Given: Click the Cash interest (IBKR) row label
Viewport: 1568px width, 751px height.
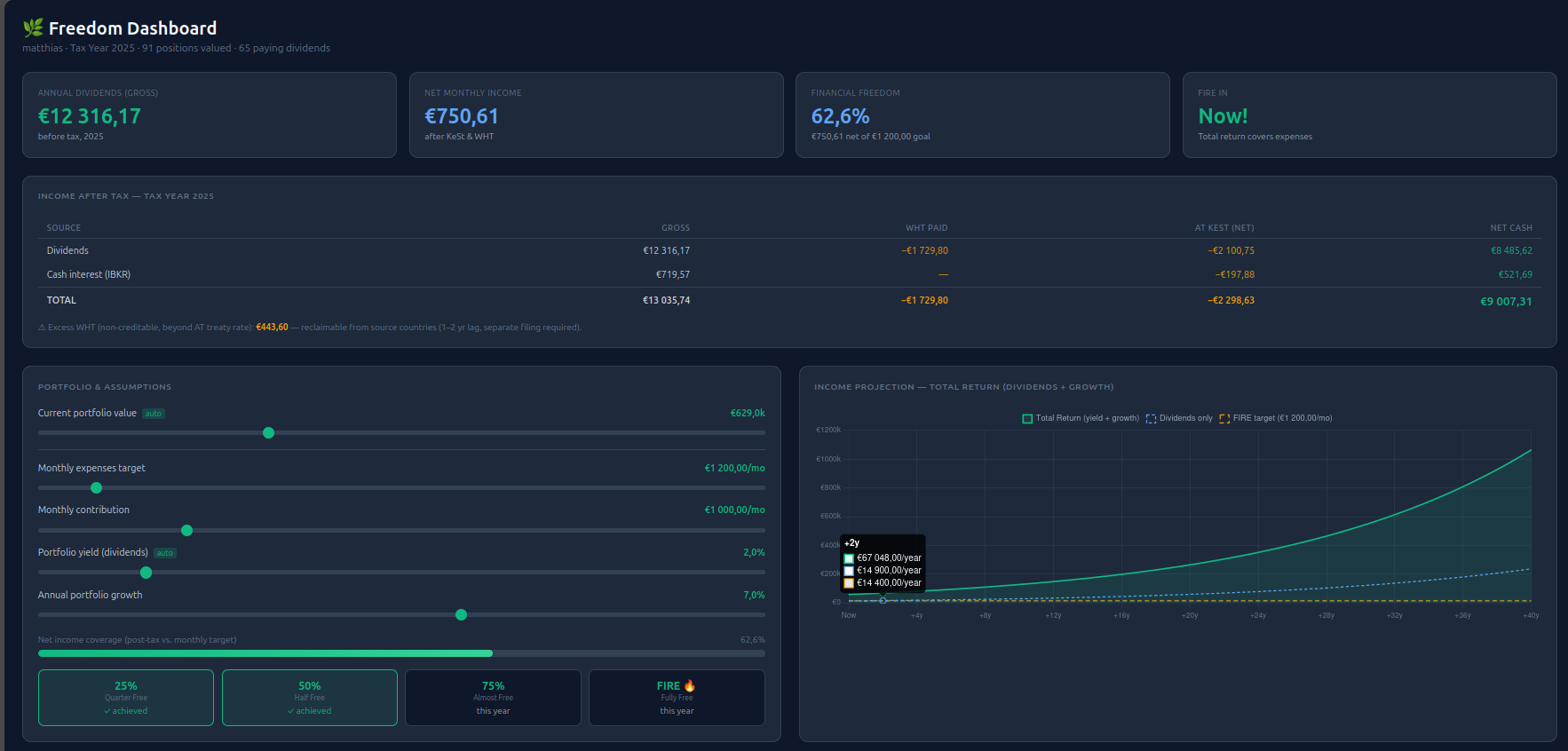Looking at the screenshot, I should [89, 275].
